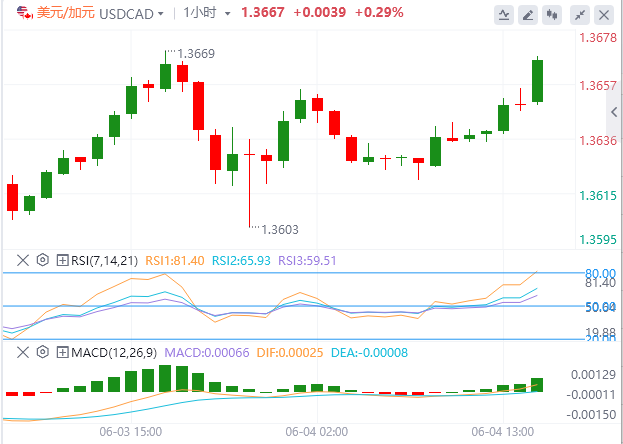This screenshot has height=444, width=623.
Task: Click price axis label 1.3678
Action: point(598,38)
